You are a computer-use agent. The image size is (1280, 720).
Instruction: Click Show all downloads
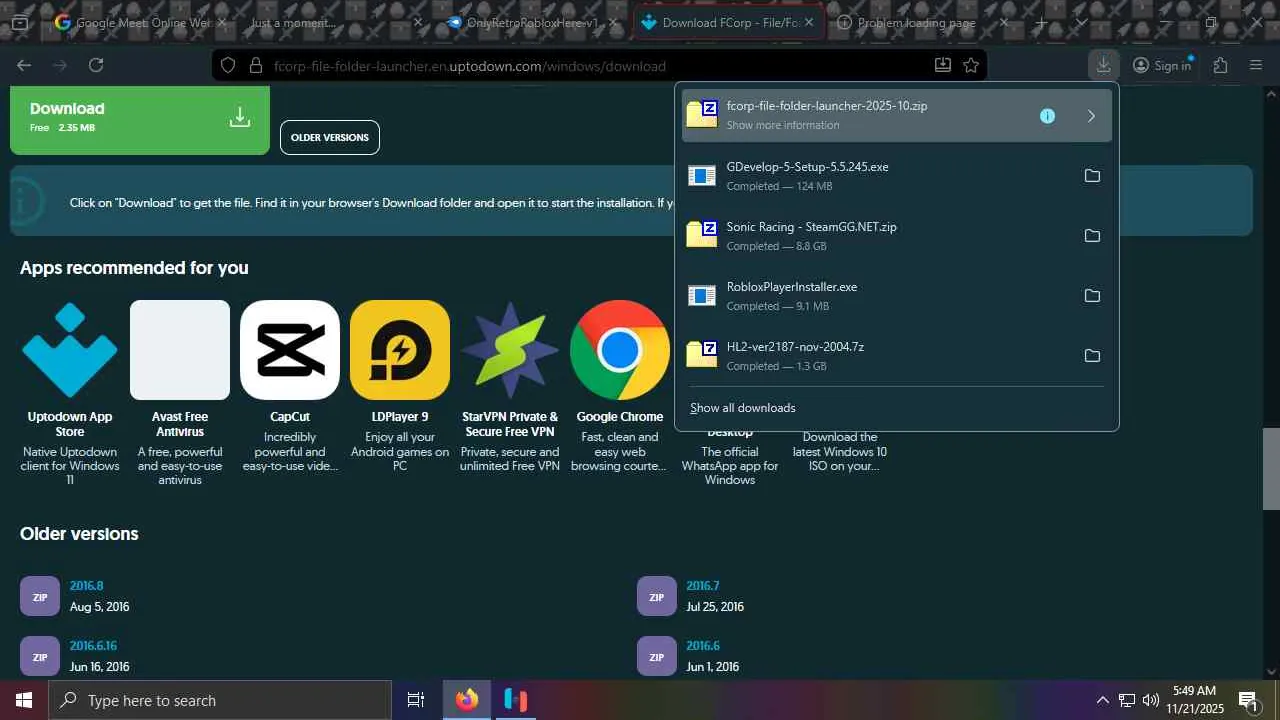click(x=743, y=408)
